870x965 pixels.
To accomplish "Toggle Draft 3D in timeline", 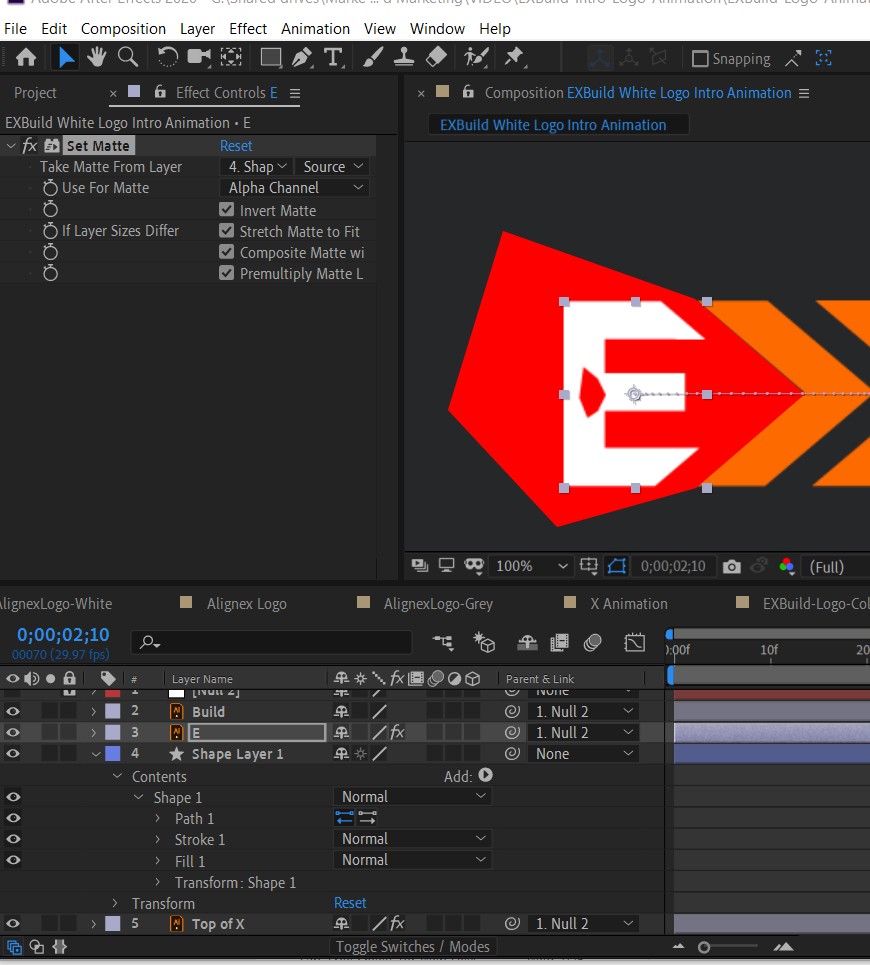I will (484, 643).
